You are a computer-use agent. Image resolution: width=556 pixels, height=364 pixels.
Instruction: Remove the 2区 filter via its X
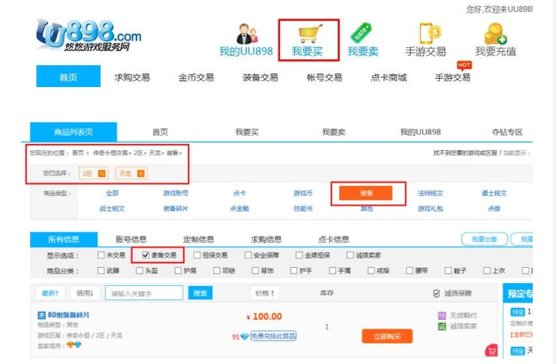tap(102, 173)
